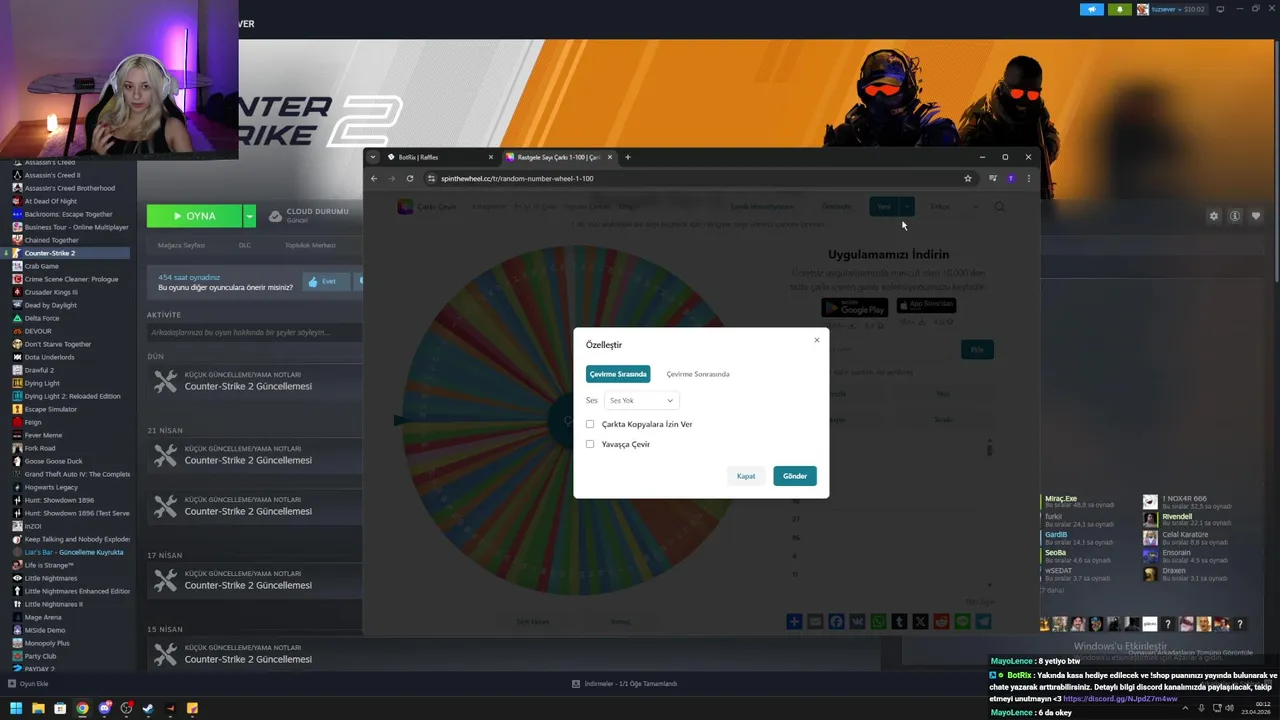Open the taskbar clock showing 00:12
Image resolution: width=1280 pixels, height=720 pixels.
(x=1254, y=708)
